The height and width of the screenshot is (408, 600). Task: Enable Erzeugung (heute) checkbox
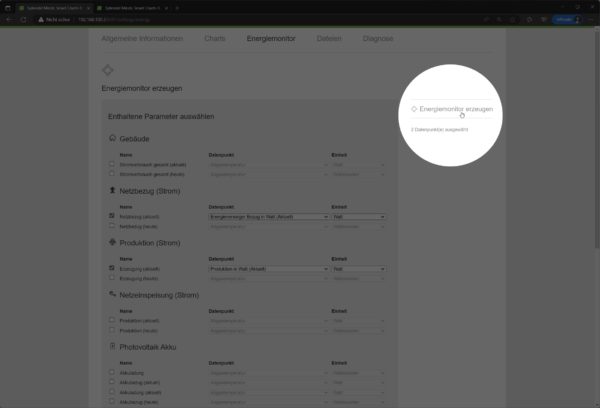(x=112, y=278)
